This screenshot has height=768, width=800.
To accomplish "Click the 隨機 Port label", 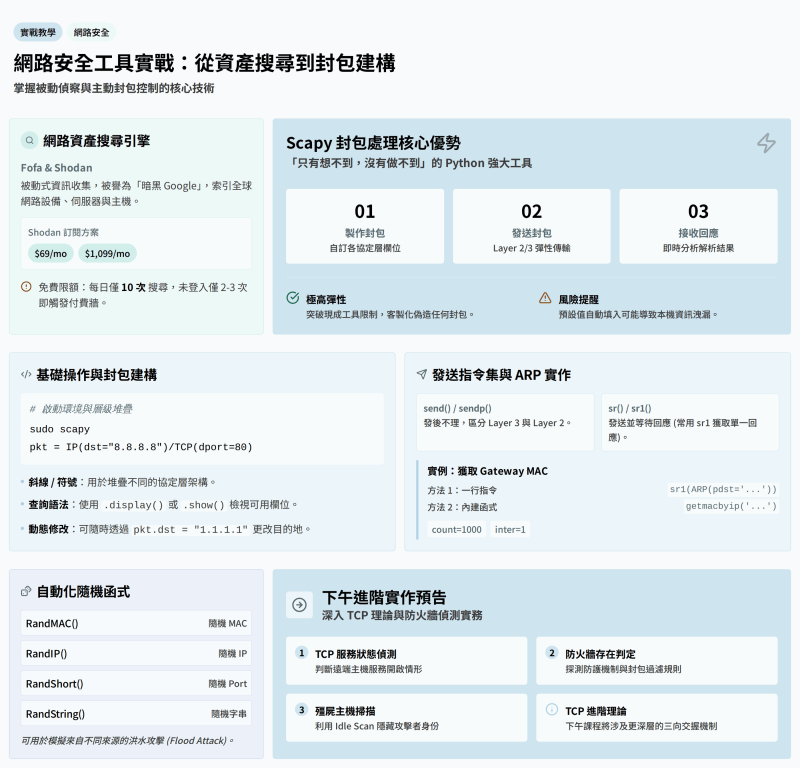I will click(x=228, y=684).
